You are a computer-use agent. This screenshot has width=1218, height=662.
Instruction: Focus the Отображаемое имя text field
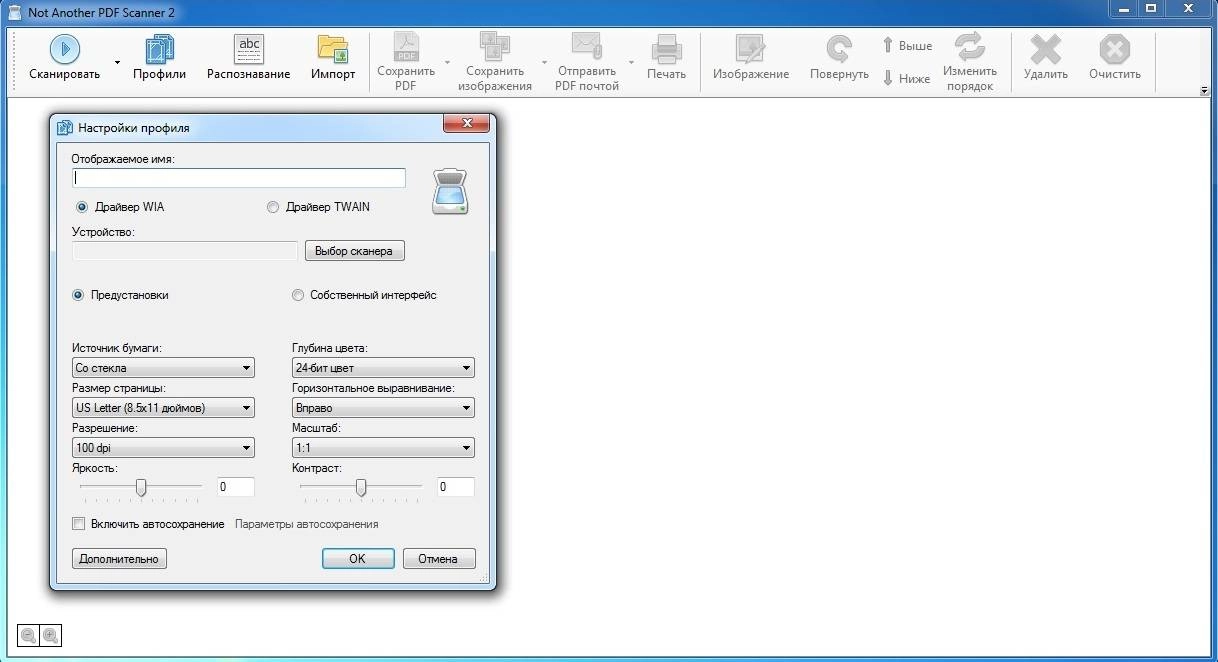pos(239,178)
